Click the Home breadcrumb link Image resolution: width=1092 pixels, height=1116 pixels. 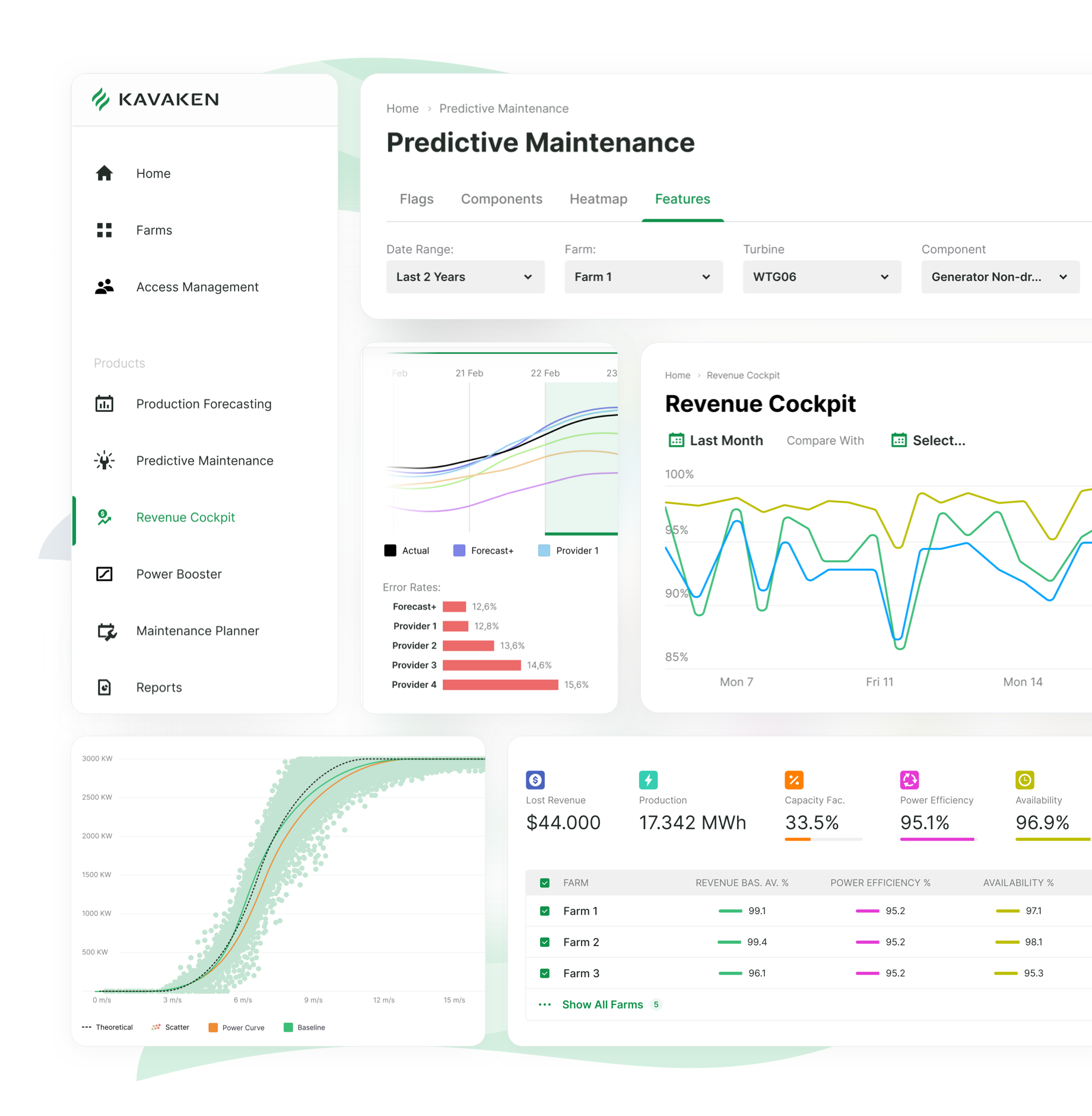[402, 109]
